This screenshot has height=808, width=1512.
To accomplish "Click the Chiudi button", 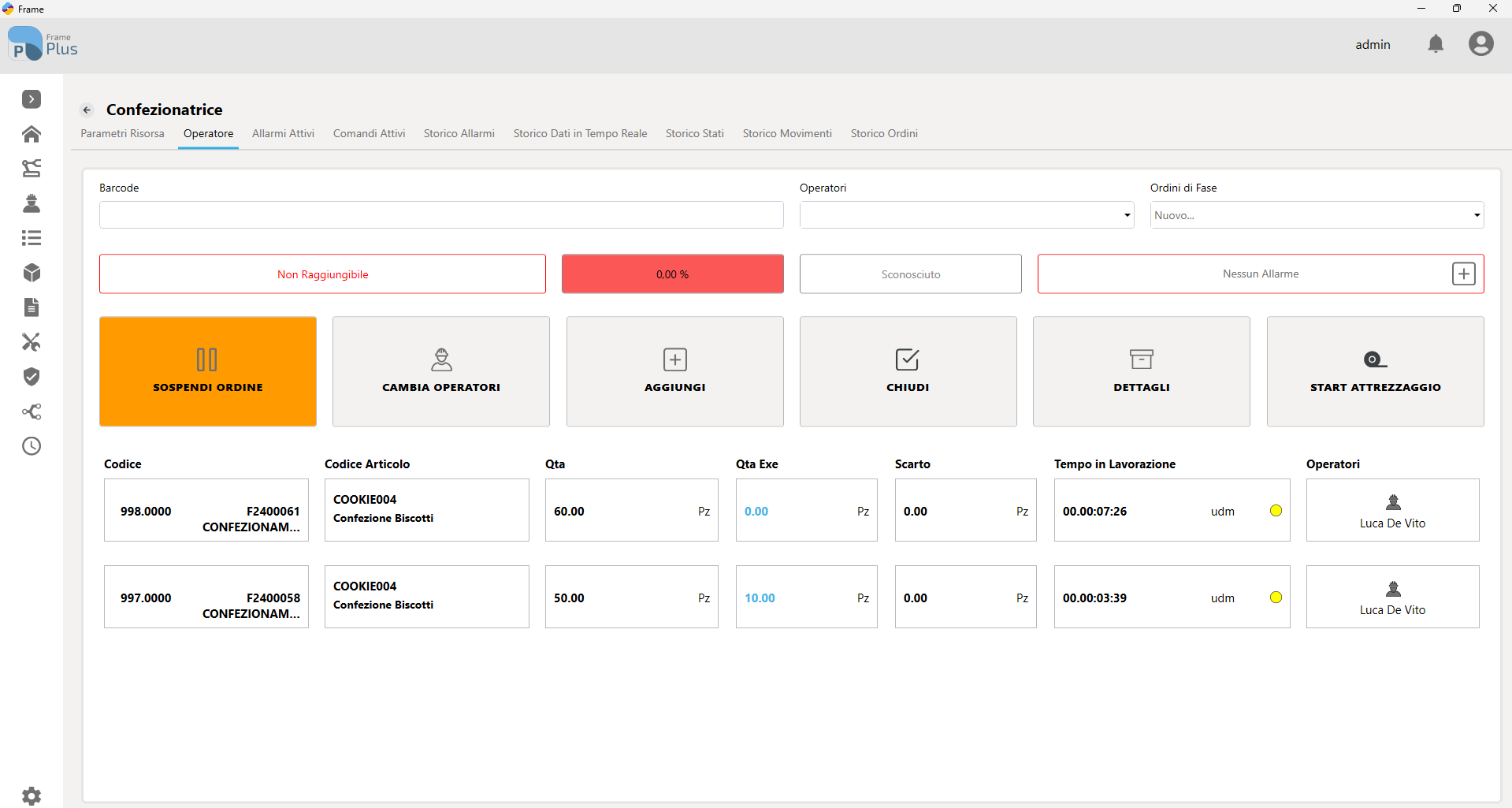I will click(908, 371).
